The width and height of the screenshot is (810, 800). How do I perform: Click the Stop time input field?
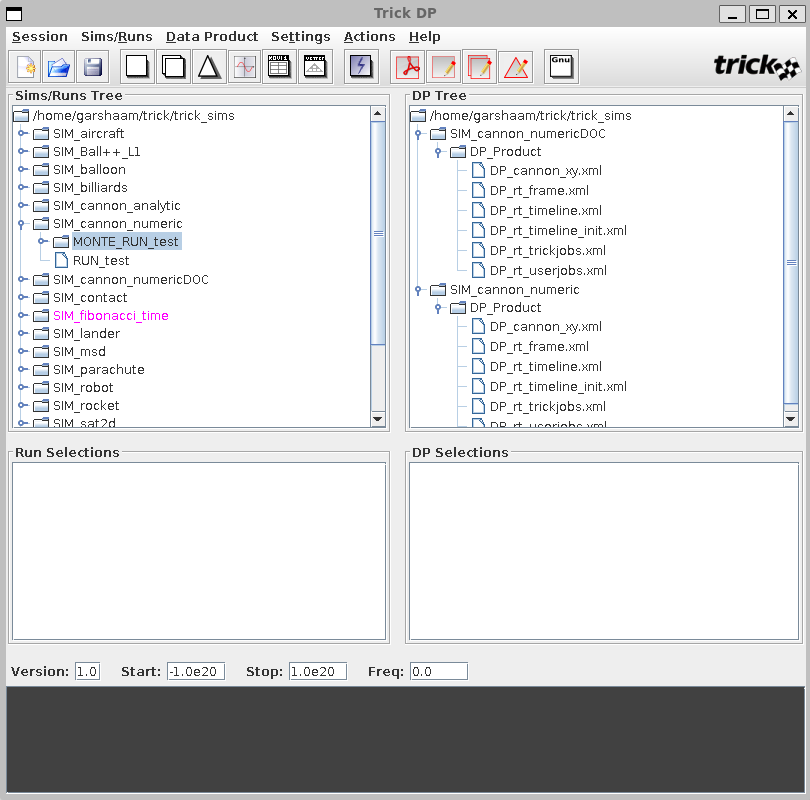(318, 671)
